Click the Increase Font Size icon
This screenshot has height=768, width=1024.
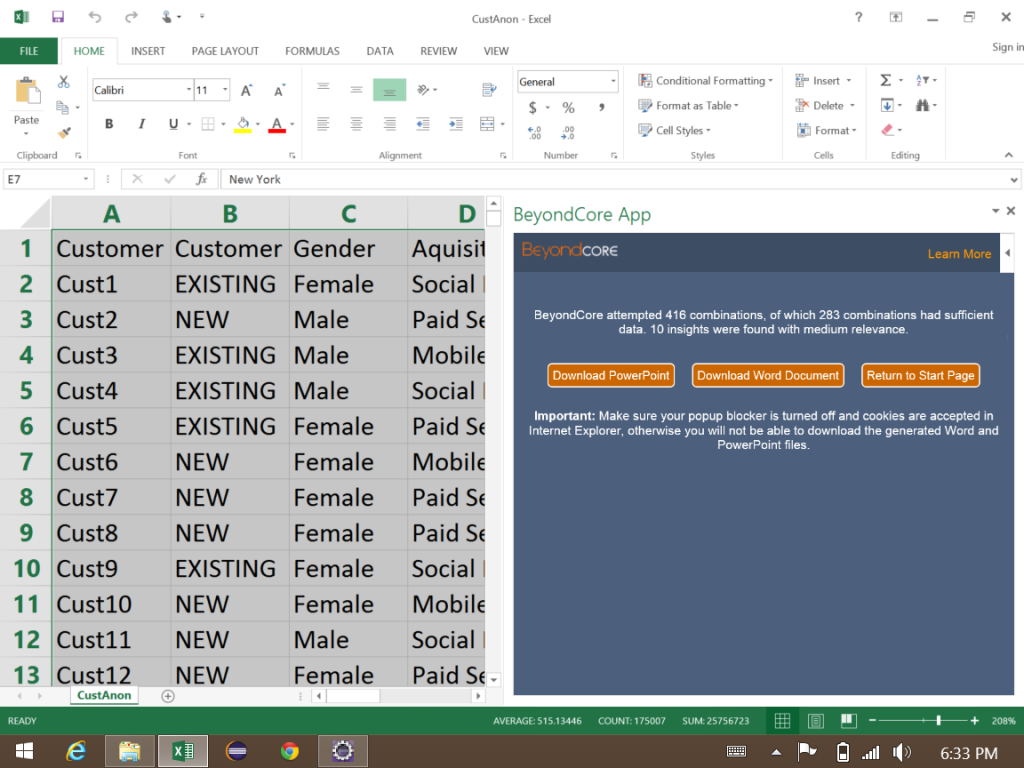tap(247, 90)
